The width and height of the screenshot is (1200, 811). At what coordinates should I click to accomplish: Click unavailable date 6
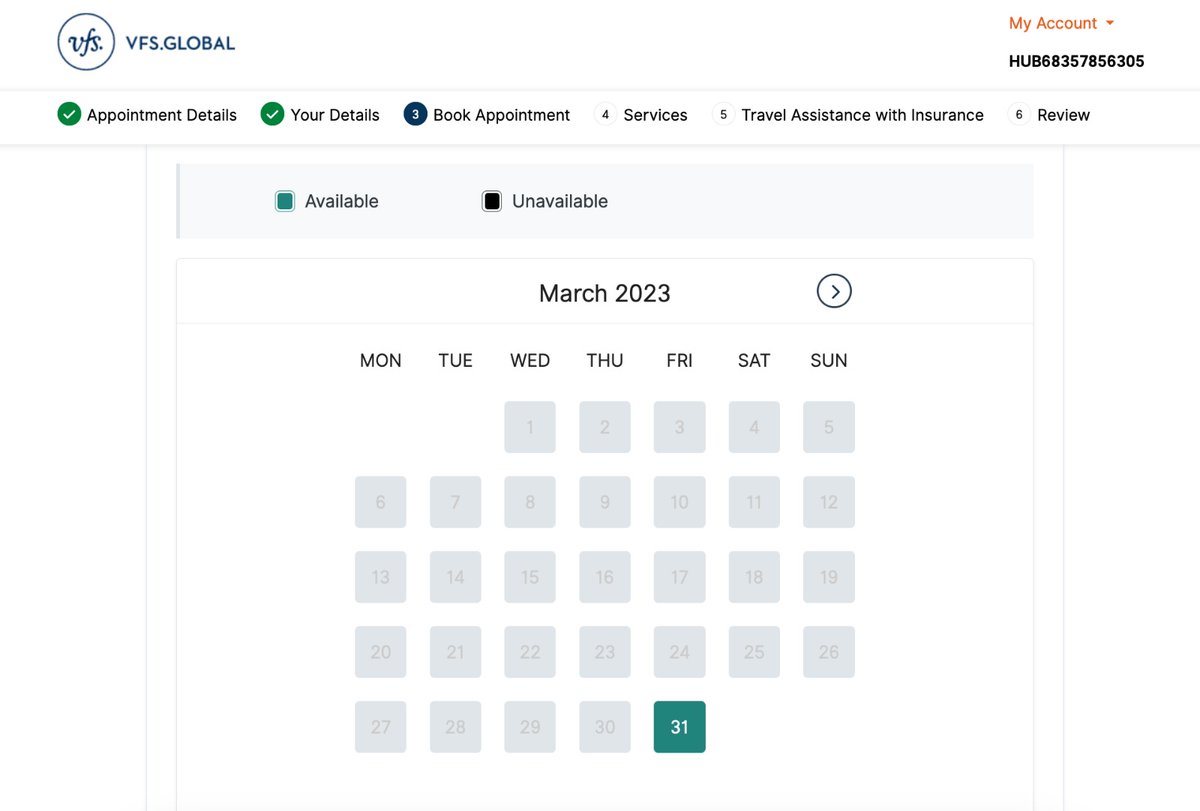coord(381,502)
